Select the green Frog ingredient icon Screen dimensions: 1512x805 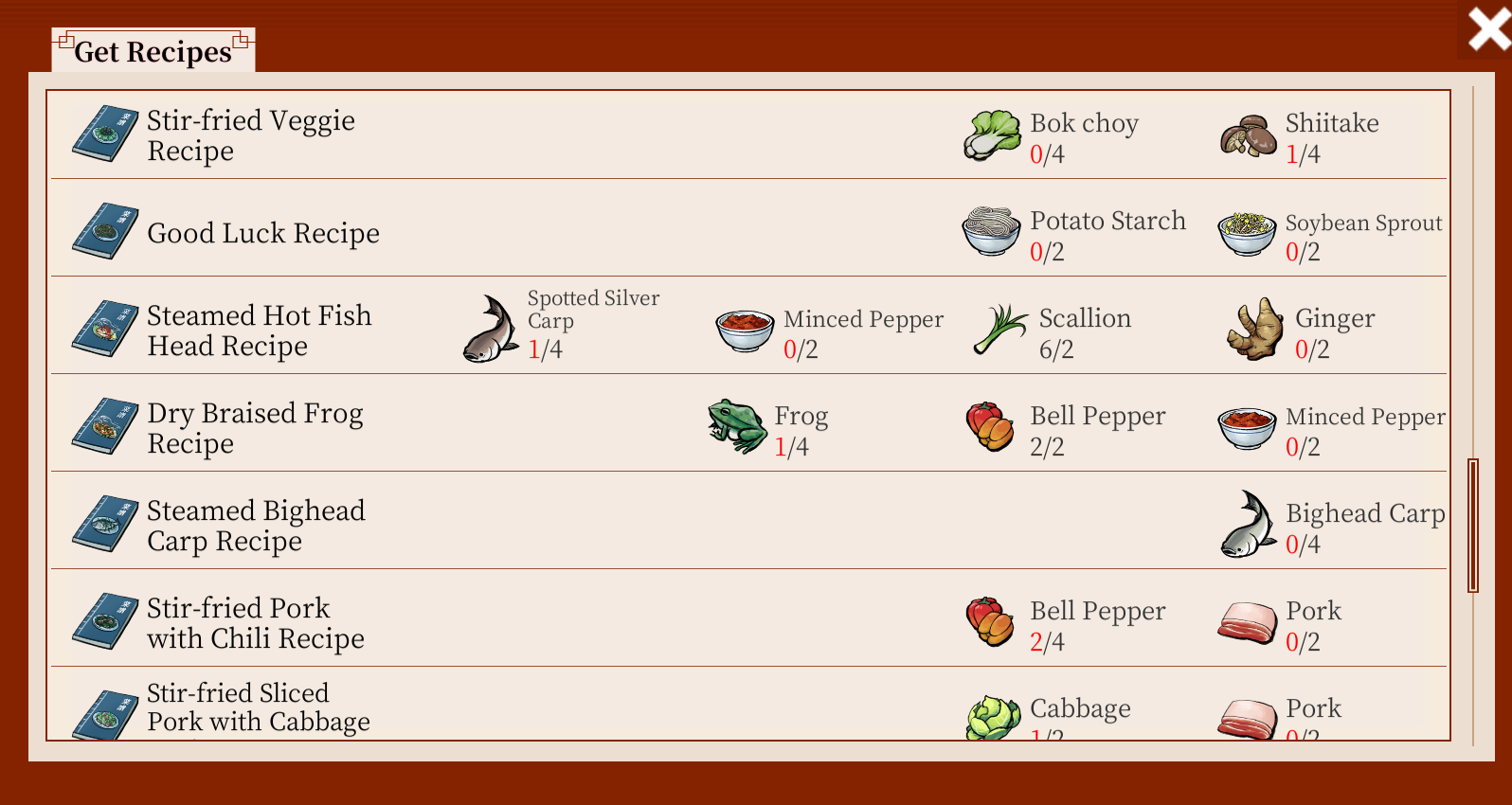coord(737,427)
